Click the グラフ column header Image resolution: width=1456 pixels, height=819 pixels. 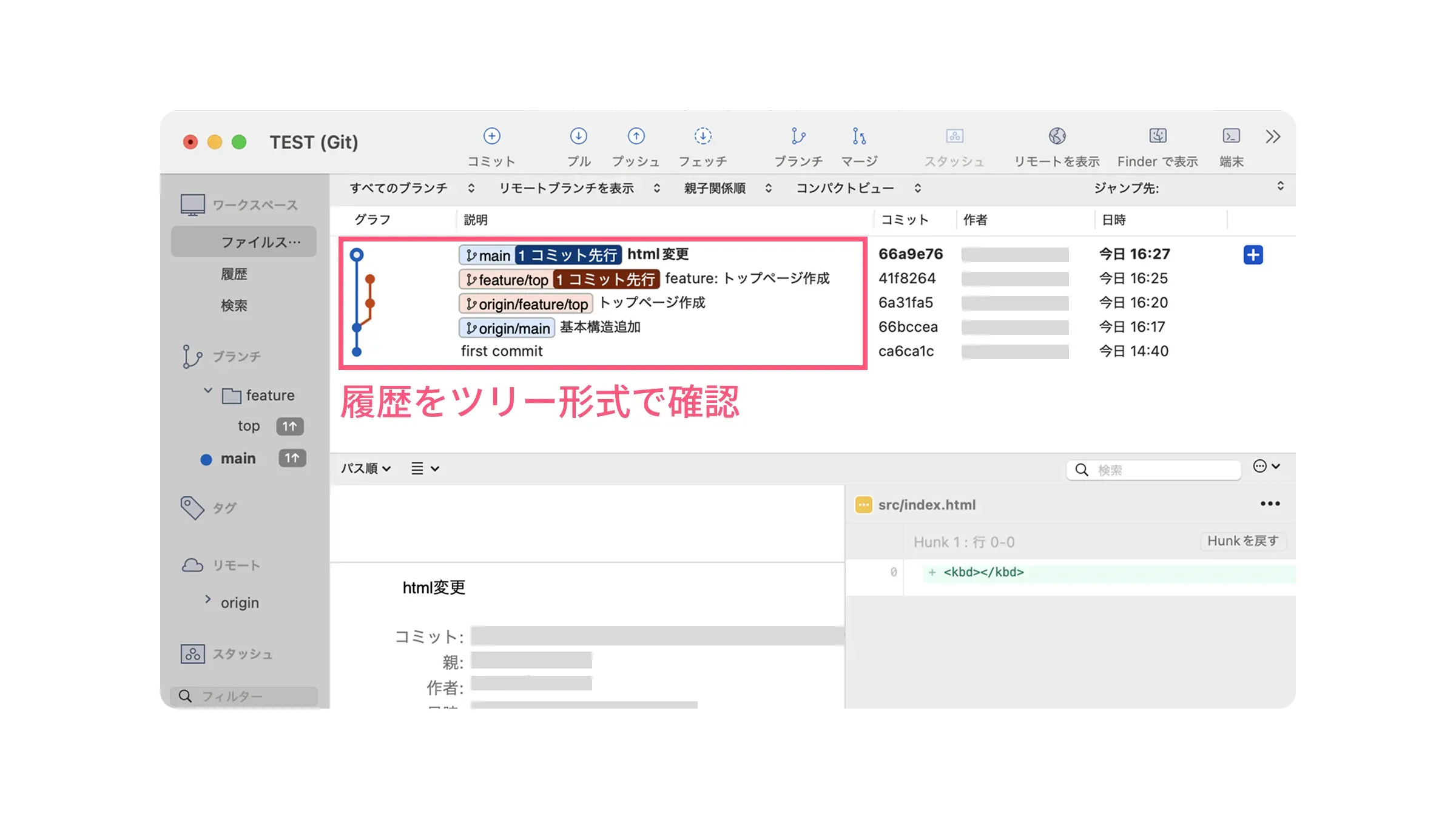[372, 220]
